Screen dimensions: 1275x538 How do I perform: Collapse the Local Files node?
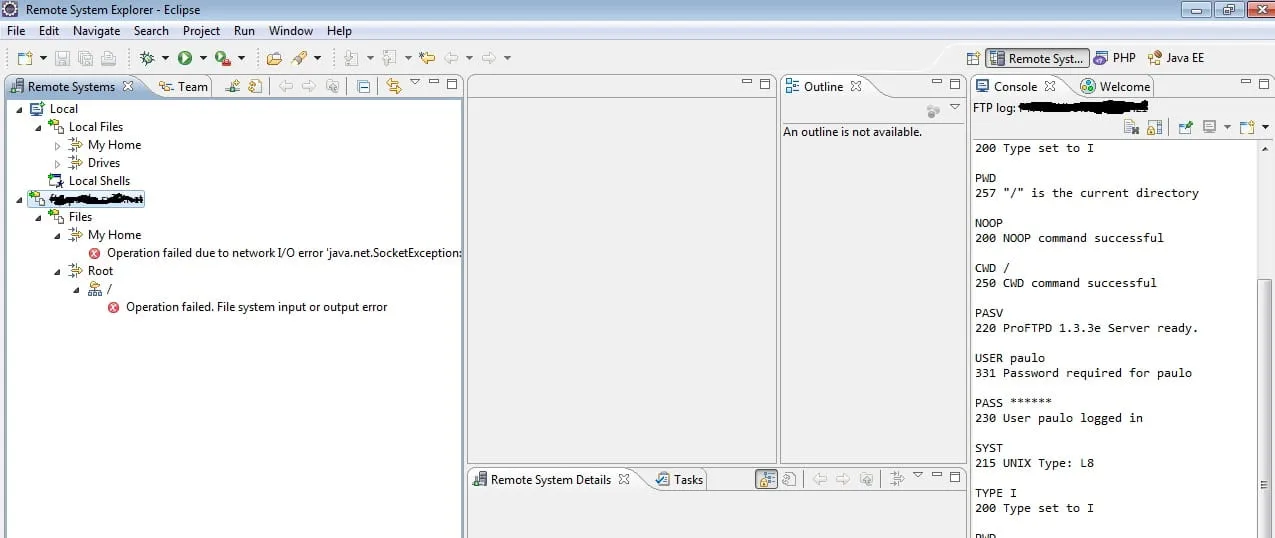pos(38,128)
